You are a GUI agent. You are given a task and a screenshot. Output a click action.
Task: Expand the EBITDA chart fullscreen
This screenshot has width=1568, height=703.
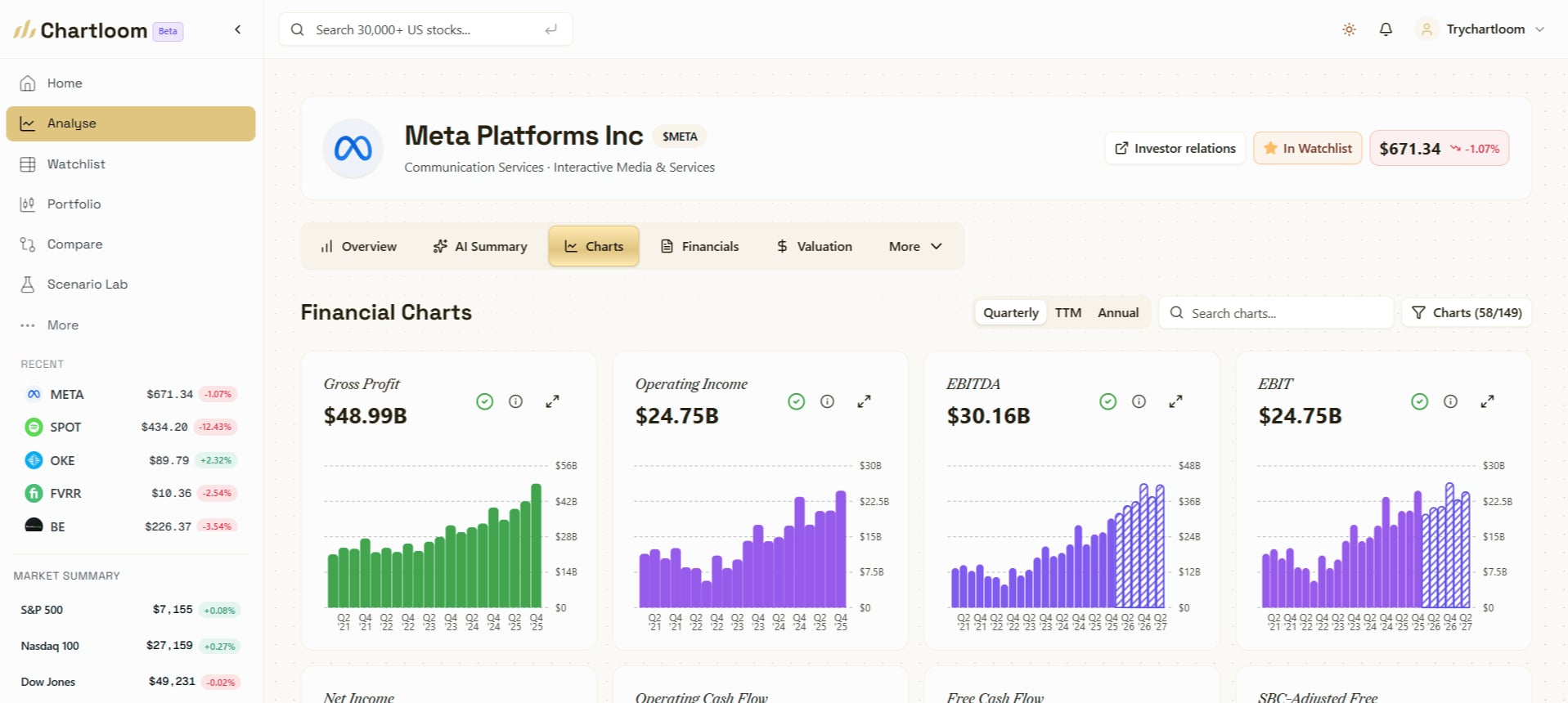click(x=1176, y=401)
